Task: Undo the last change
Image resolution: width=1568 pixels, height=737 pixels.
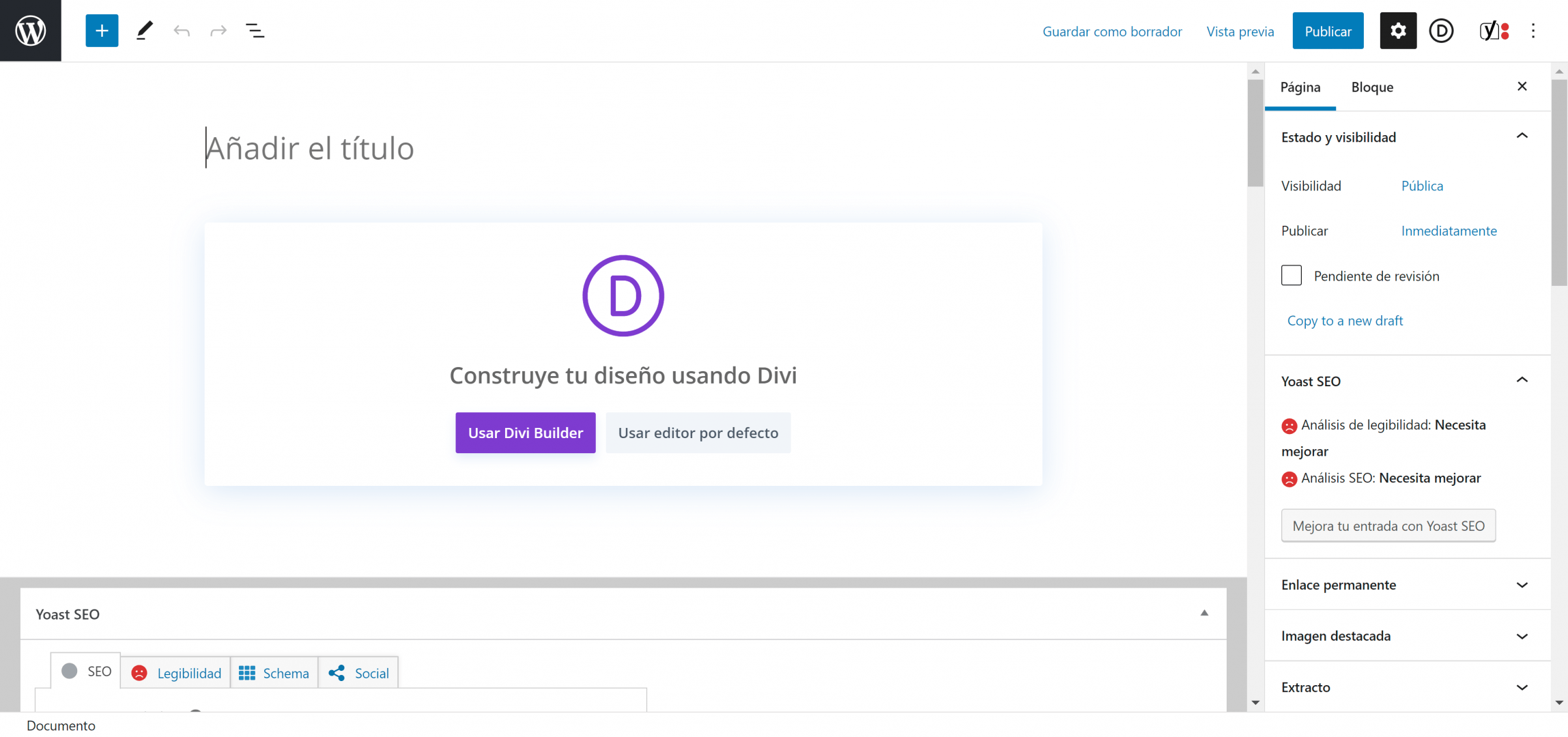Action: click(182, 31)
